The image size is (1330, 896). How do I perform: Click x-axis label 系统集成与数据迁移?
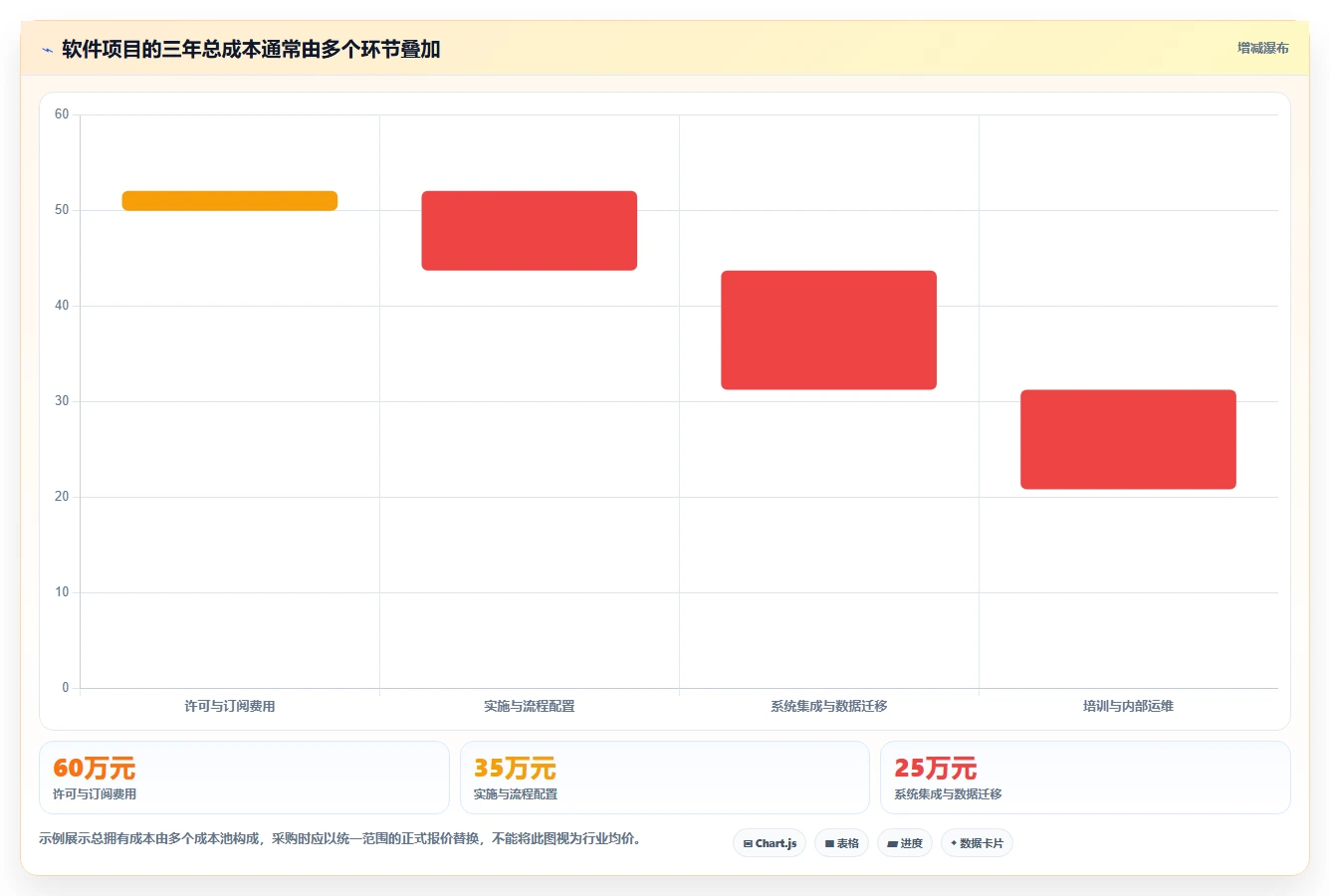coord(829,706)
